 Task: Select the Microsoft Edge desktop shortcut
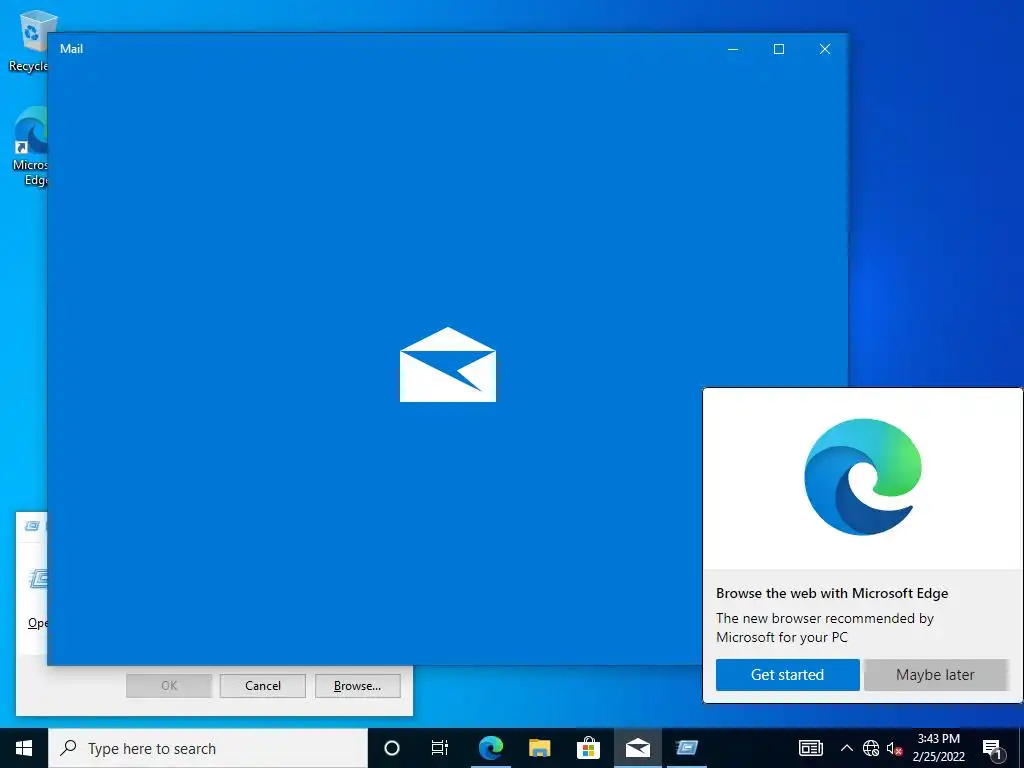tap(30, 146)
